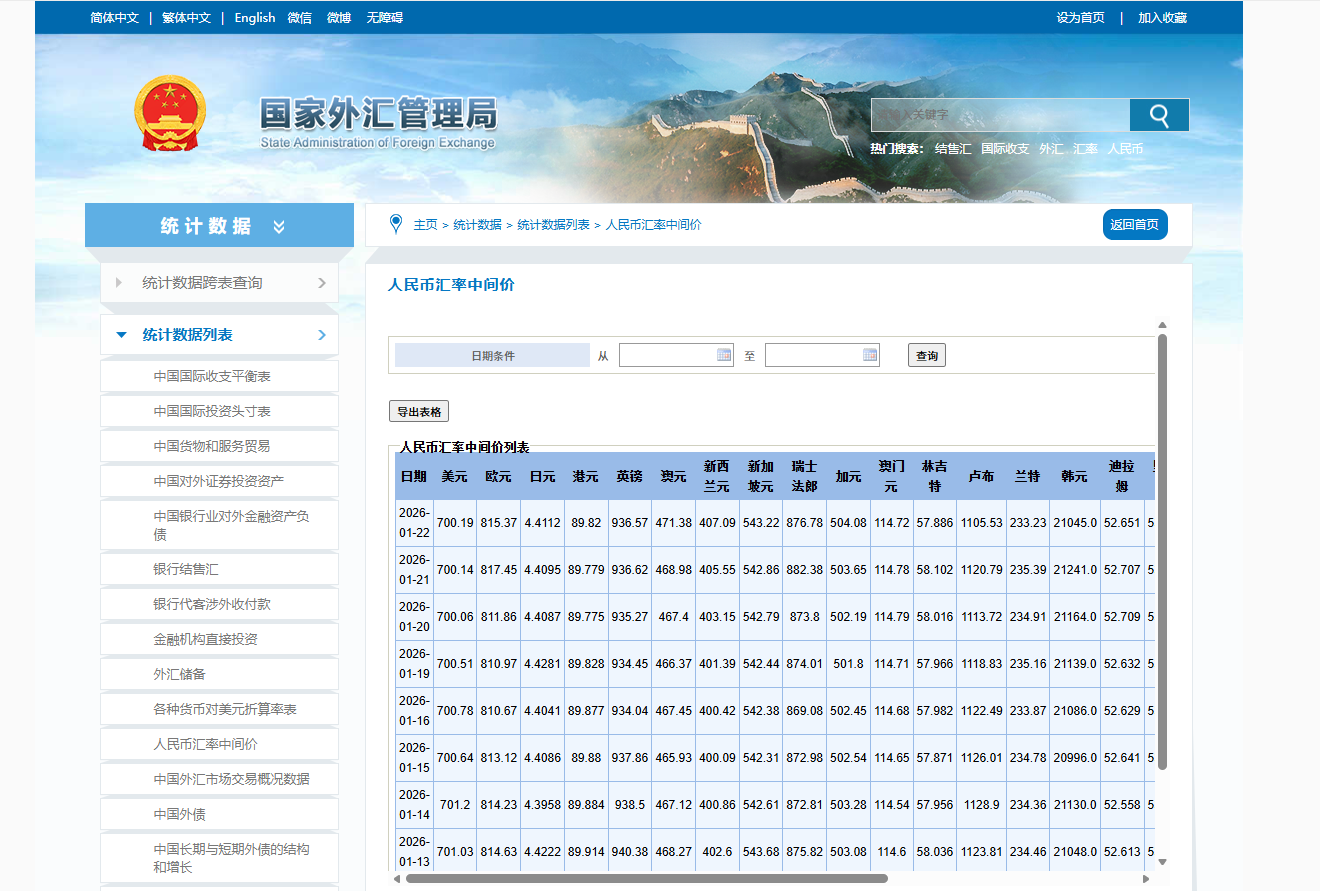The width and height of the screenshot is (1320, 891).
Task: Click the 统计数据列表 breadcrumb link
Action: click(x=553, y=225)
